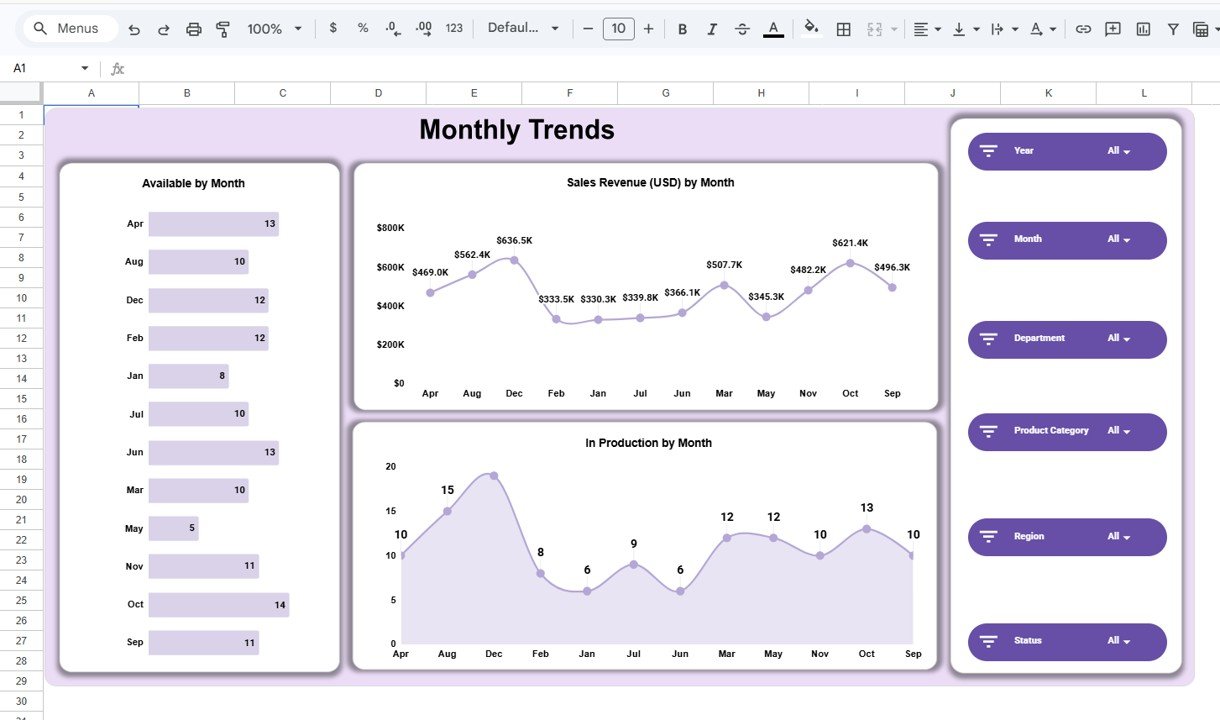Screen dimensions: 1220x720
Task: Insert a link using the toolbar icon
Action: [x=1083, y=28]
